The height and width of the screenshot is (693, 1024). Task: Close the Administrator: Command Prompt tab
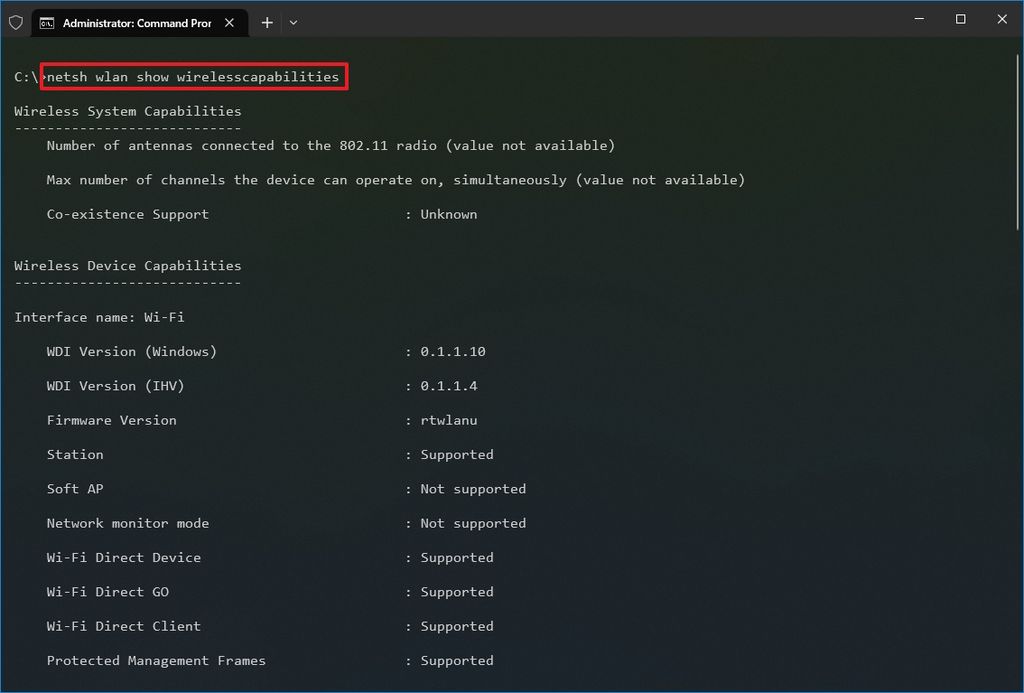228,22
